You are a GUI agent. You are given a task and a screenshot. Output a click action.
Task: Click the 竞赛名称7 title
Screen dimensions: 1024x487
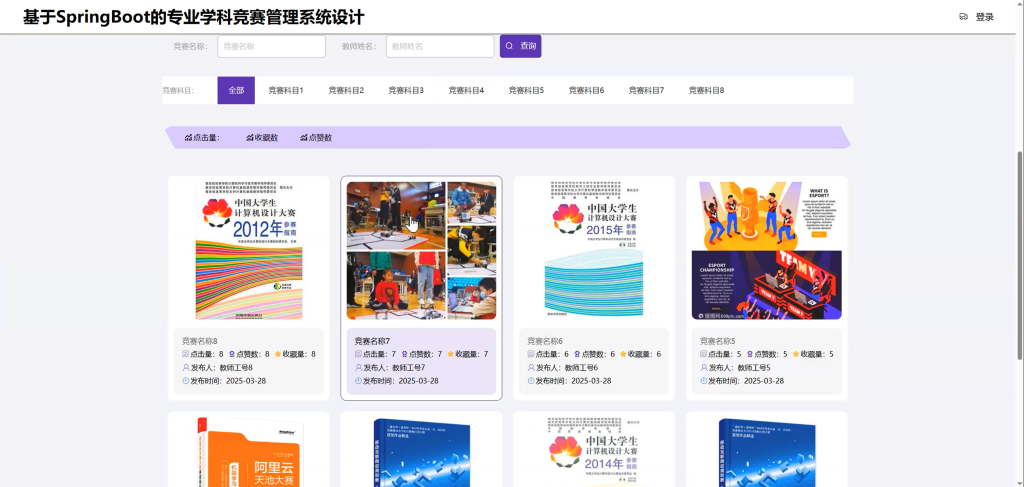click(x=372, y=341)
